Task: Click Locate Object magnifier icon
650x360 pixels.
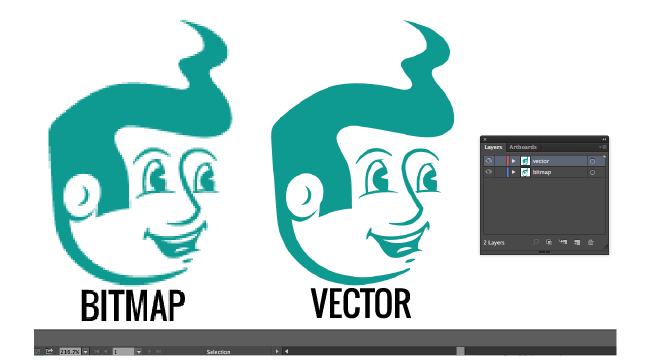Action: point(536,242)
